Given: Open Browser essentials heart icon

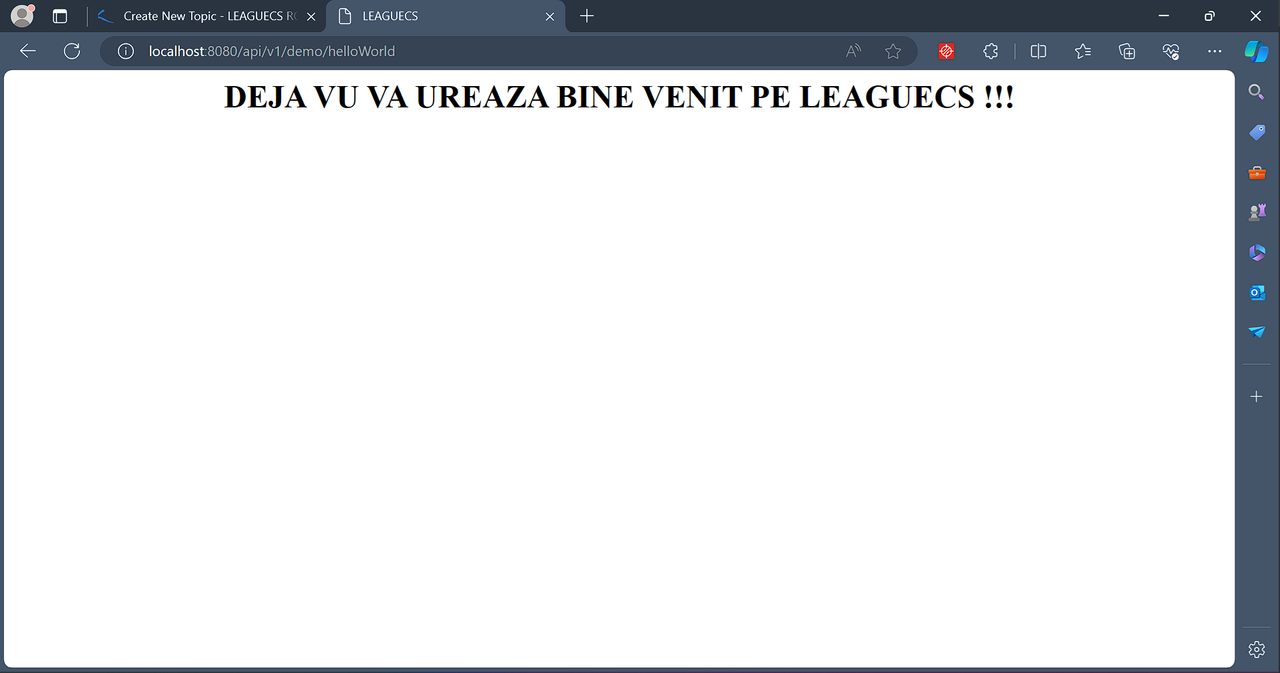Looking at the screenshot, I should click(1171, 51).
